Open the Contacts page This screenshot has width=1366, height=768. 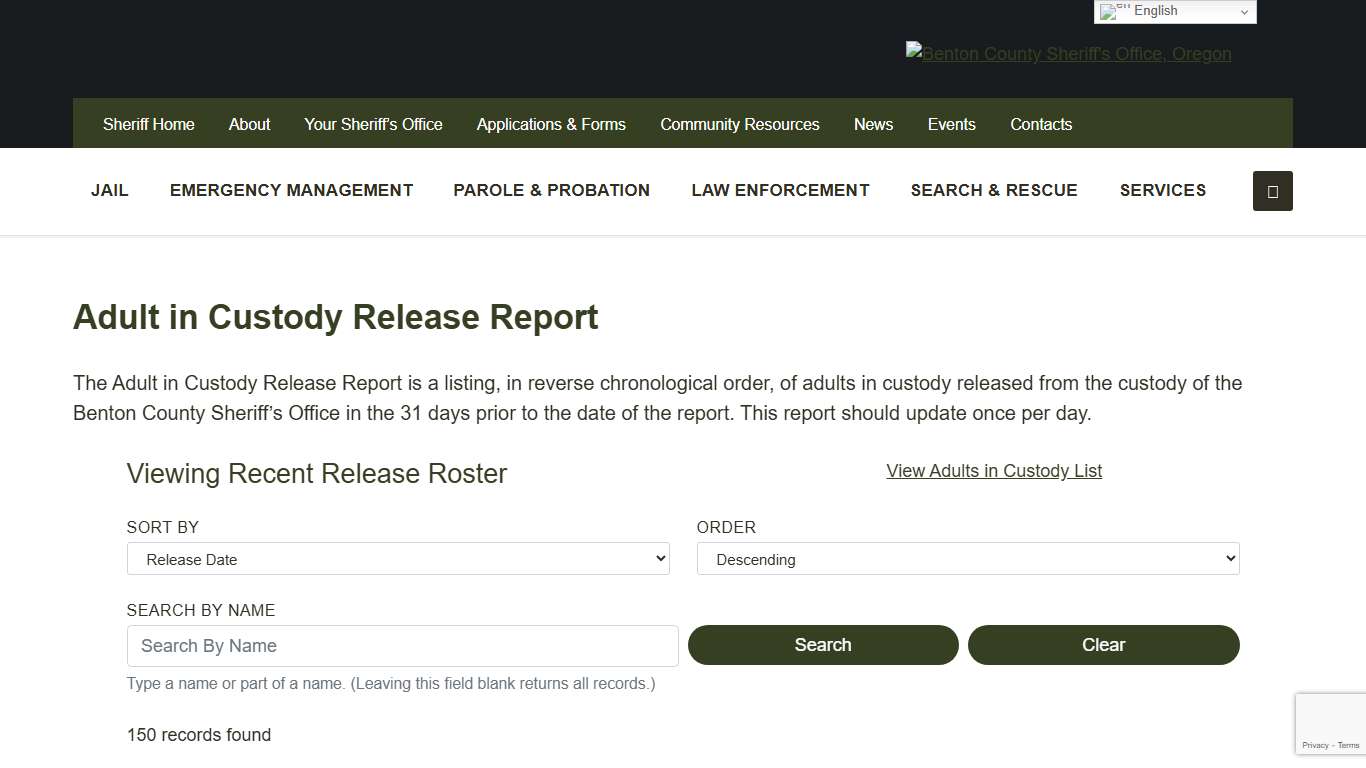[1041, 124]
